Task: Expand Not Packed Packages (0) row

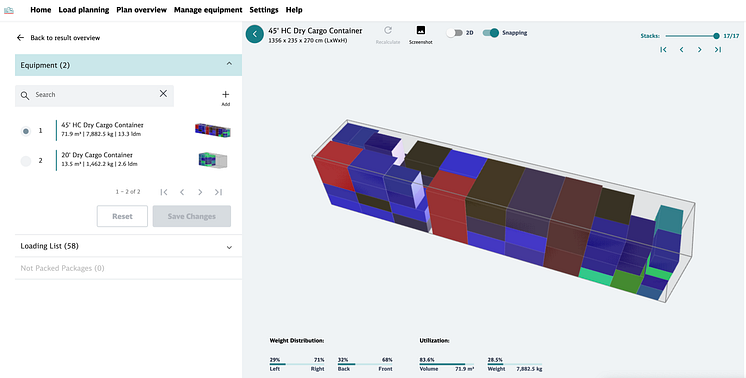Action: click(x=128, y=268)
